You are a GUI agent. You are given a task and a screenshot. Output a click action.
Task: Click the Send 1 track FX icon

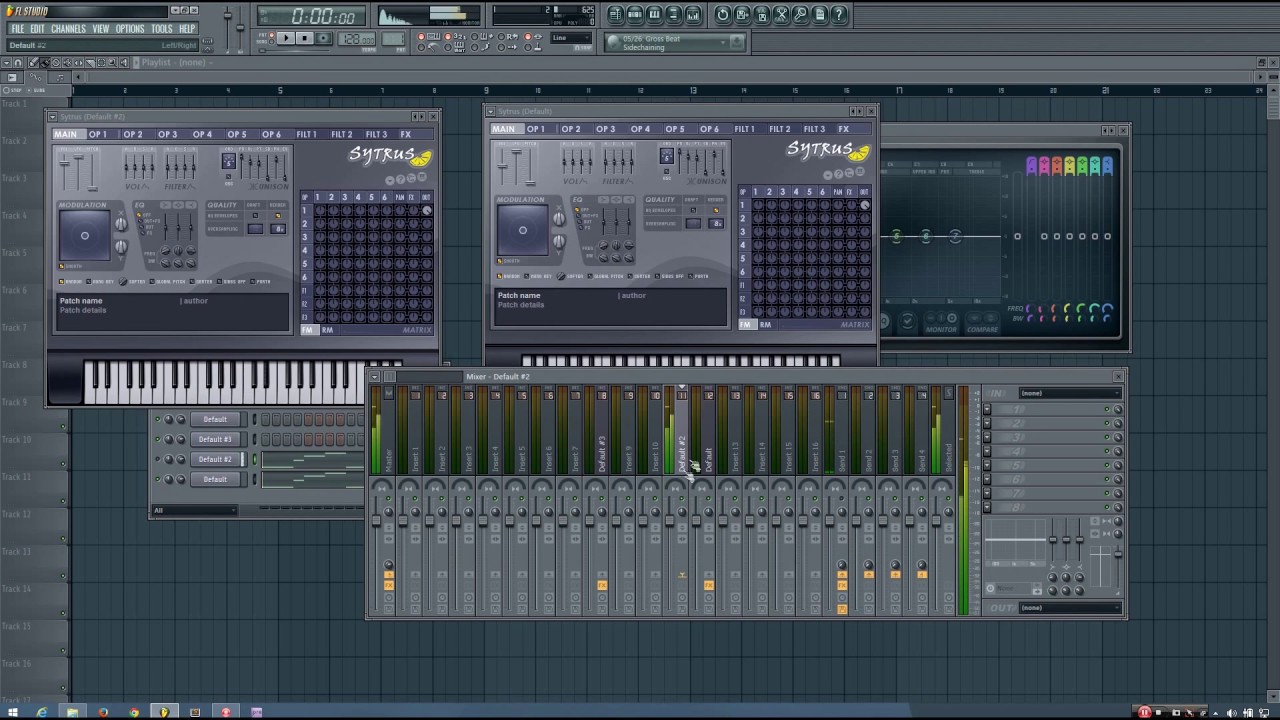click(842, 585)
